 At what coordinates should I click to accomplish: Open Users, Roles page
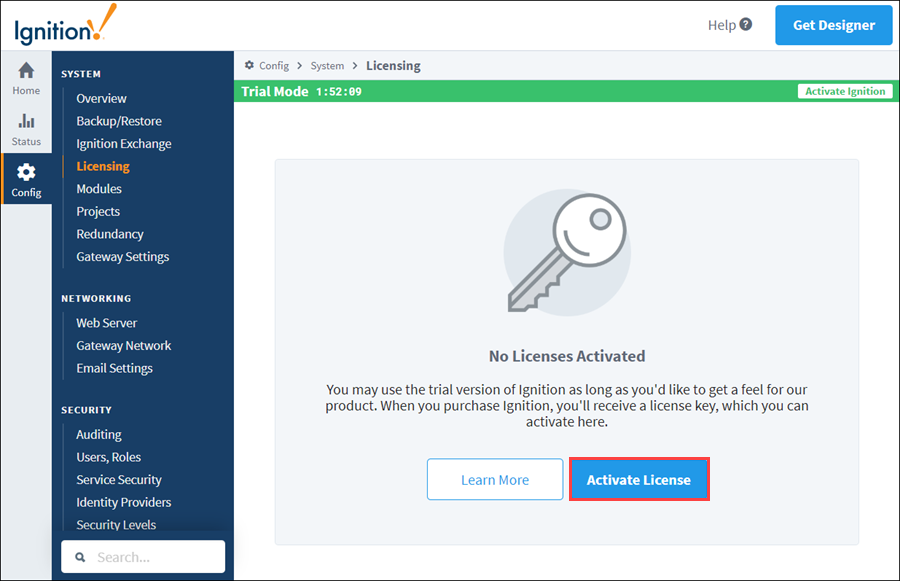click(x=108, y=457)
